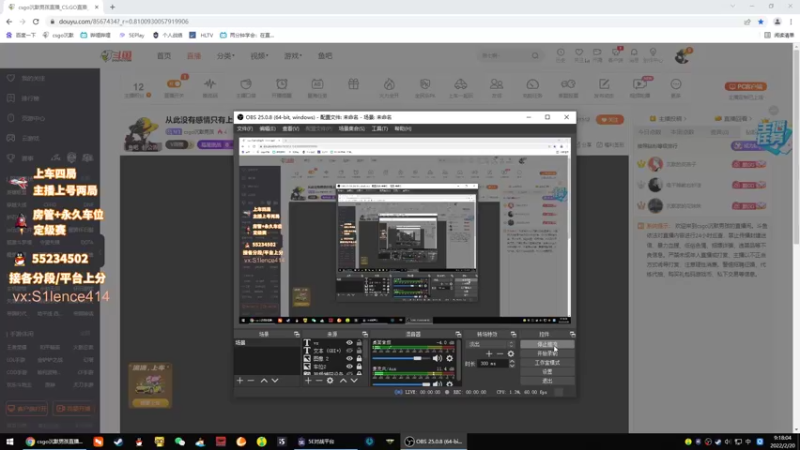Pop out the Scene Transitions dock icon

click(513, 334)
